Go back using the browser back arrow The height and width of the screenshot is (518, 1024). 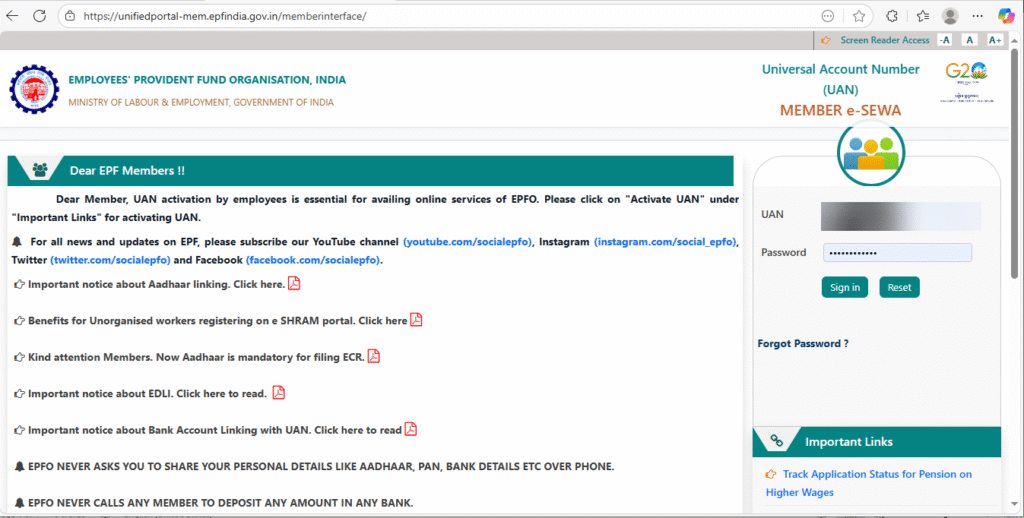[12, 16]
